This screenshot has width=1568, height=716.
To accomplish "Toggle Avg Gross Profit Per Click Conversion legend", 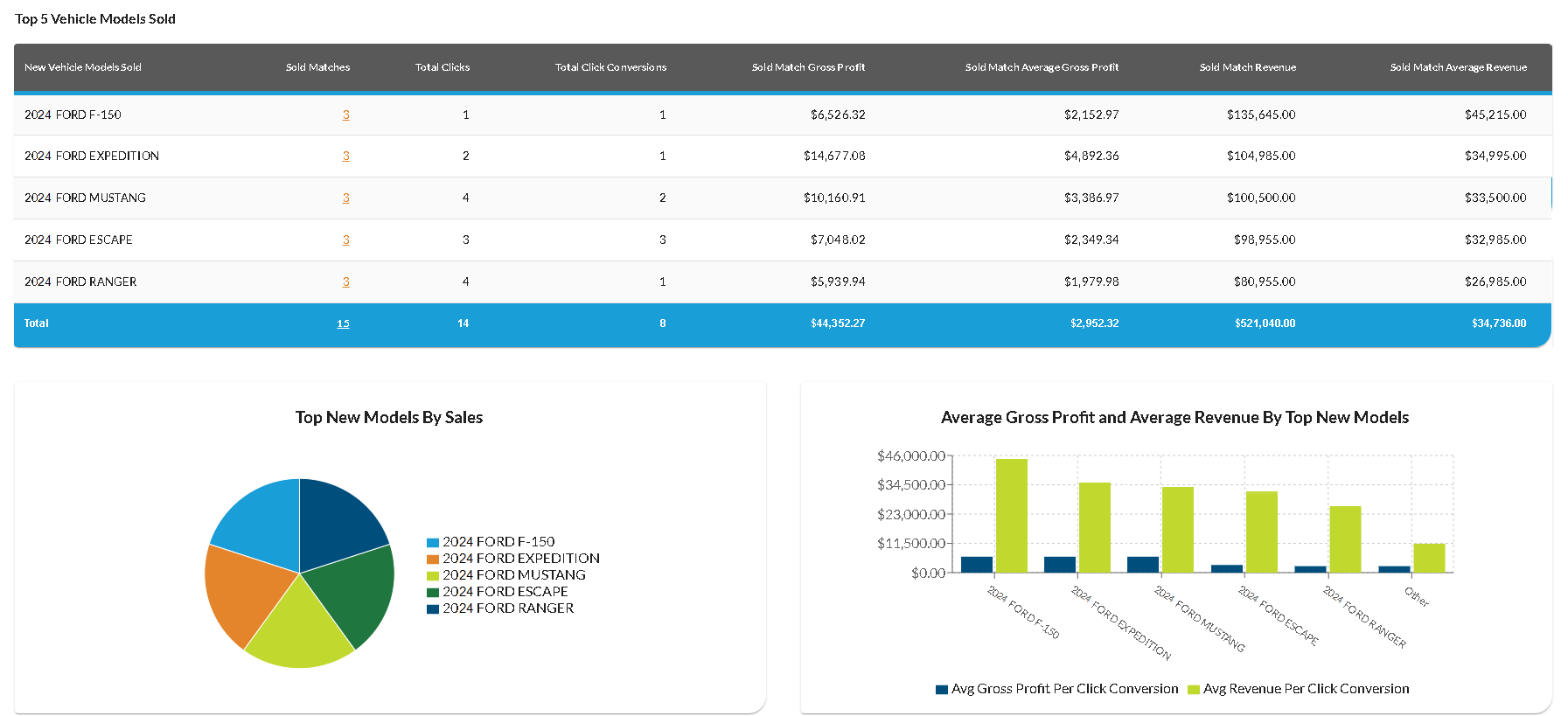I will pos(1056,689).
